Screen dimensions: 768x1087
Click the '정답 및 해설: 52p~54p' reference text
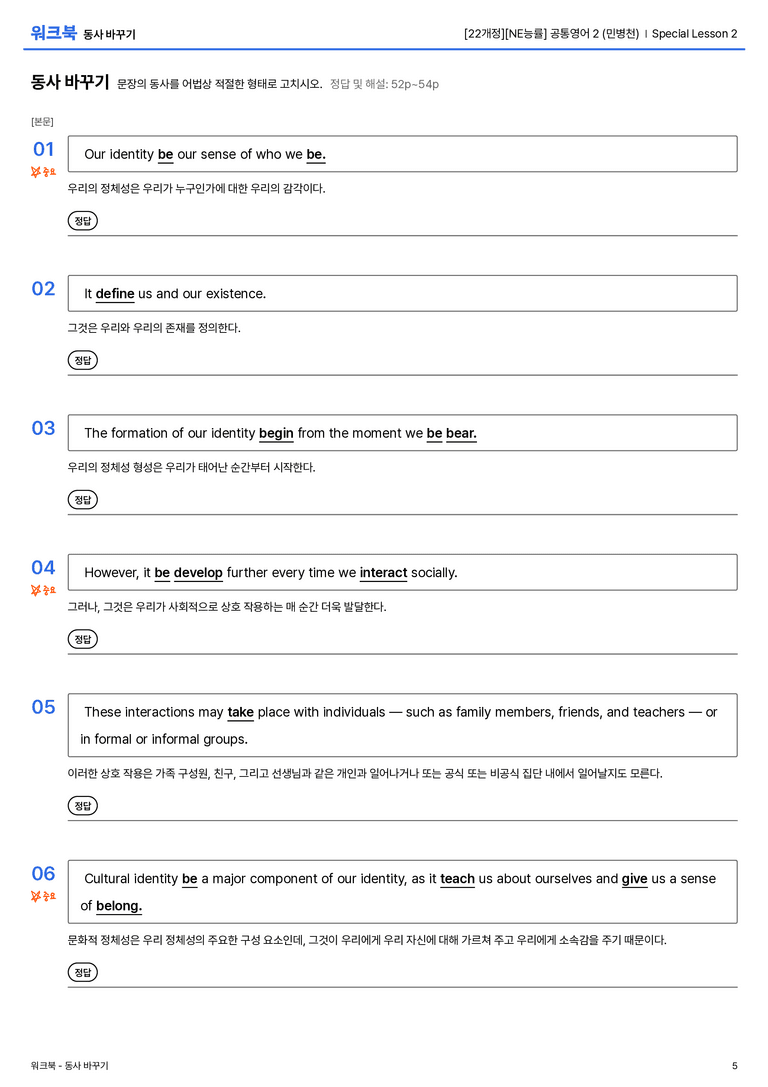(384, 84)
